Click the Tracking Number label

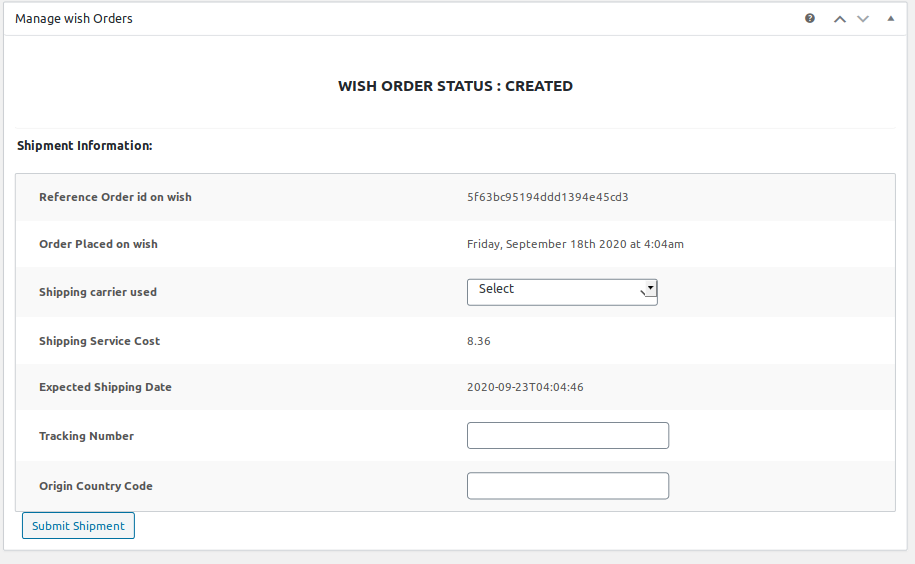(86, 436)
